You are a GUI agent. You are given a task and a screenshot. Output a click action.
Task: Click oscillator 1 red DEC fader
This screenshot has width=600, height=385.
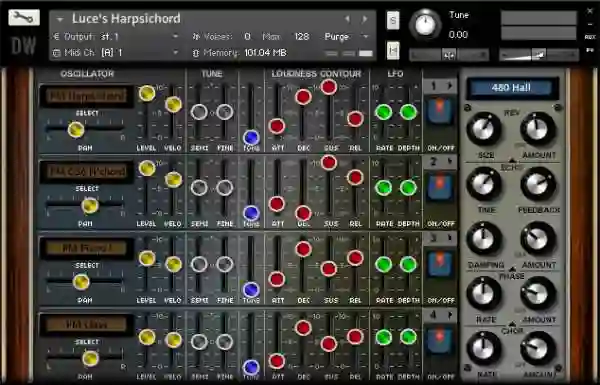point(303,97)
